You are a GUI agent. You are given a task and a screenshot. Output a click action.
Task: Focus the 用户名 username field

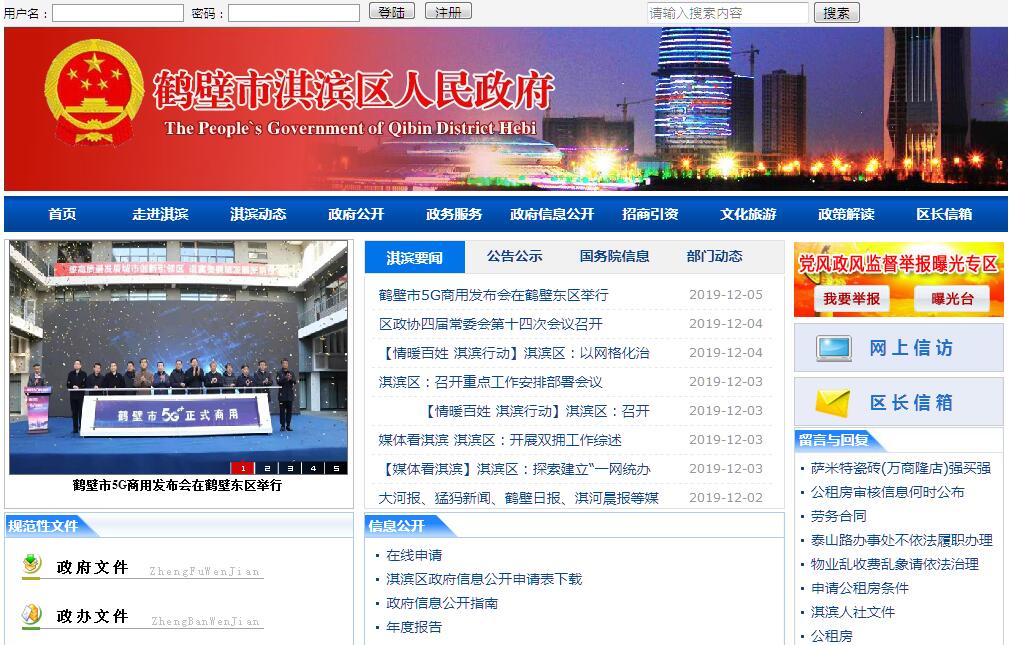(118, 13)
